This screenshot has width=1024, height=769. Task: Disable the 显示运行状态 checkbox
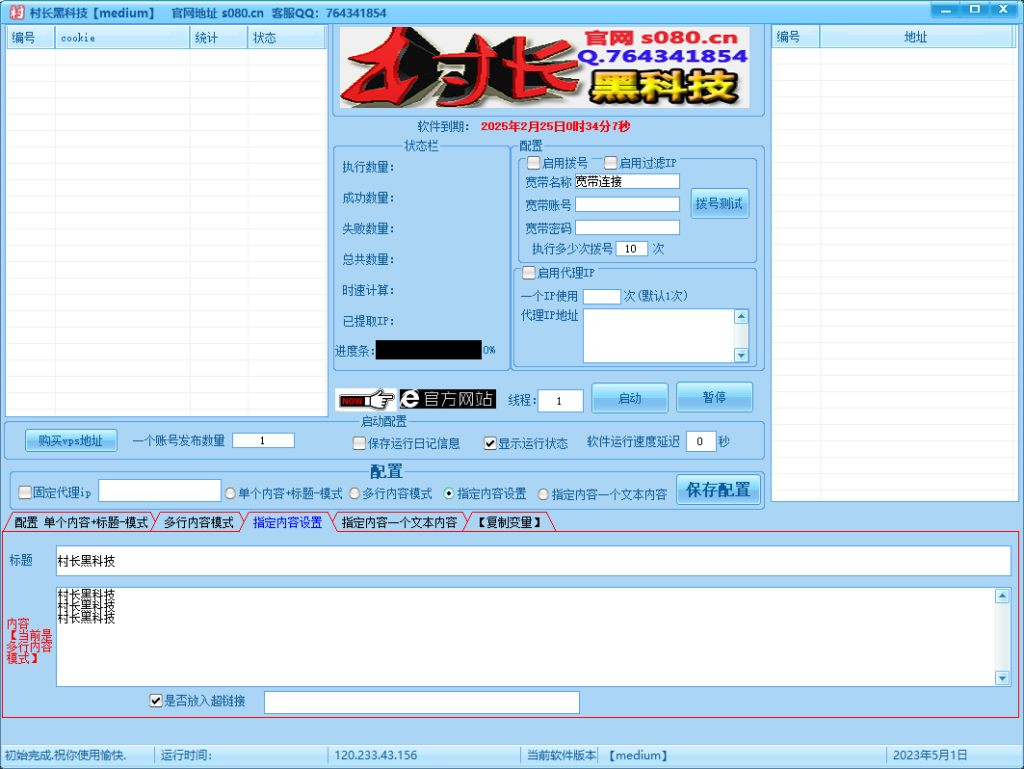point(489,445)
